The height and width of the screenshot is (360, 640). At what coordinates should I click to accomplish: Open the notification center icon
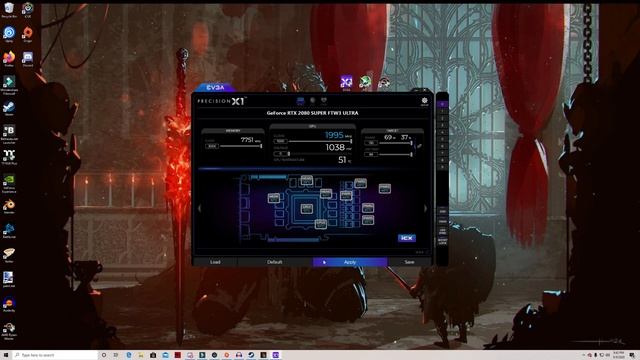pos(632,355)
